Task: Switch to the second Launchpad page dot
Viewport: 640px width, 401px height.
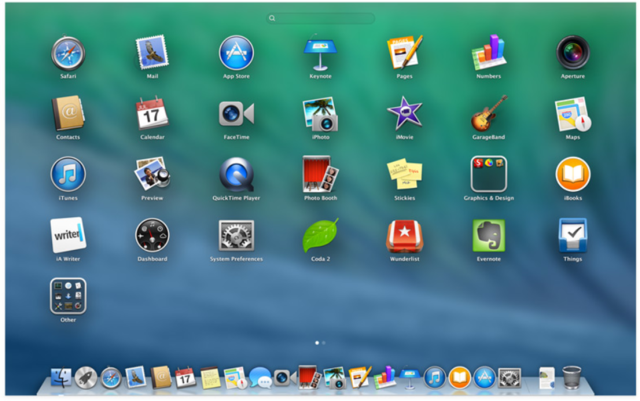Action: [324, 343]
